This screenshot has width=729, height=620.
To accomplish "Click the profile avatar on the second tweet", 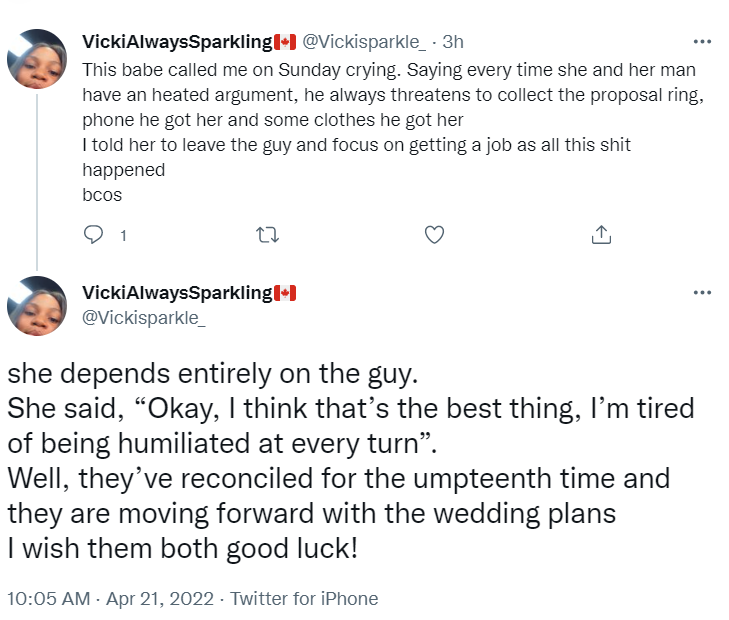I will tap(37, 306).
